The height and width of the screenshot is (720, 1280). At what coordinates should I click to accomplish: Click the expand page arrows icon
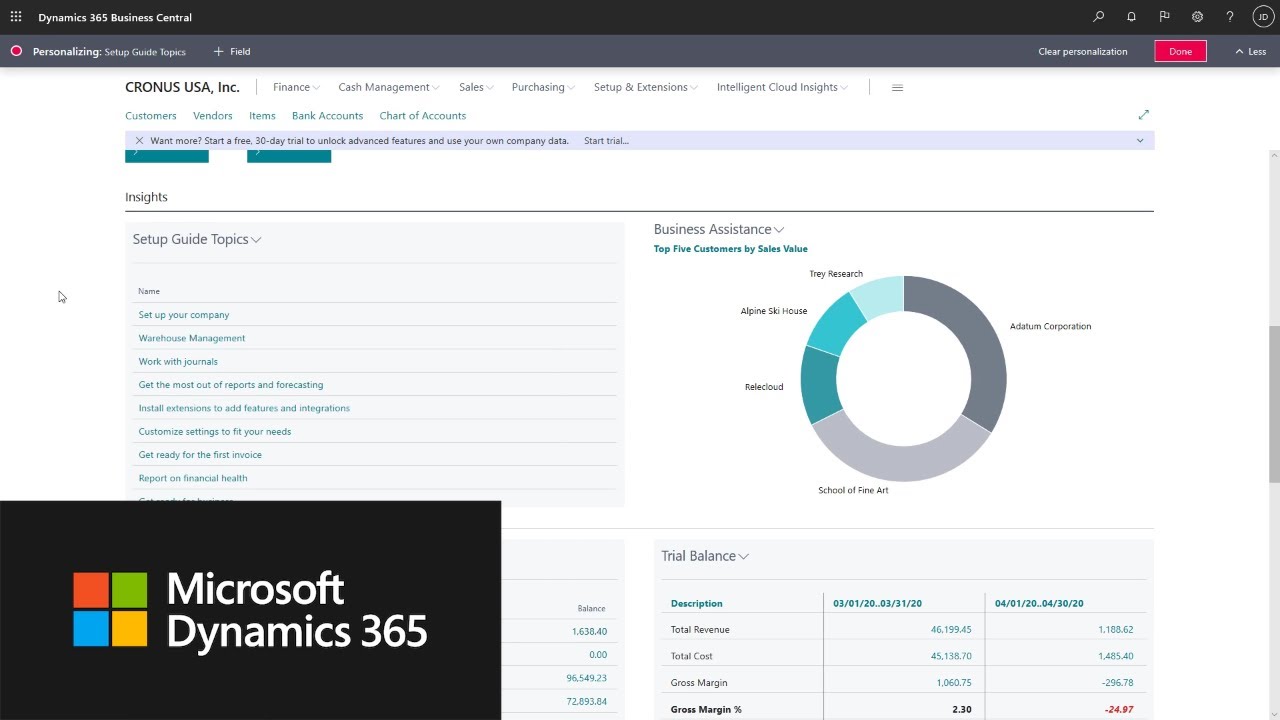(x=1143, y=115)
